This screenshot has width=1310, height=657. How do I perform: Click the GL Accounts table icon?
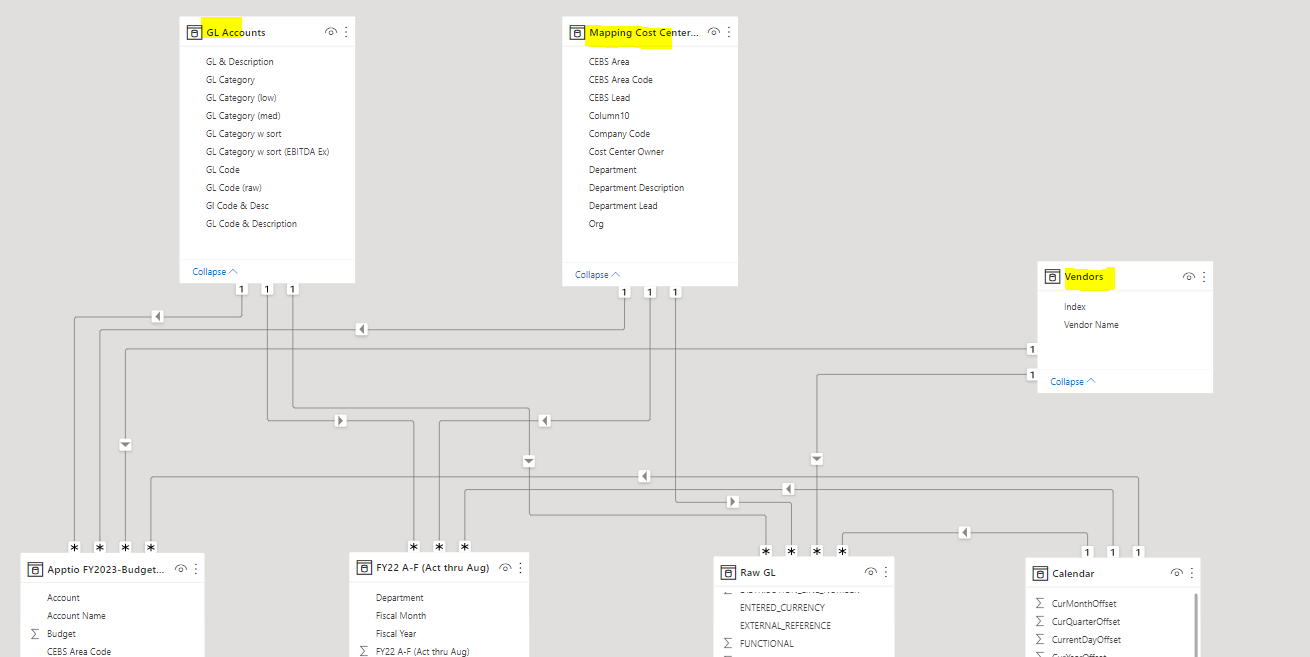194,33
